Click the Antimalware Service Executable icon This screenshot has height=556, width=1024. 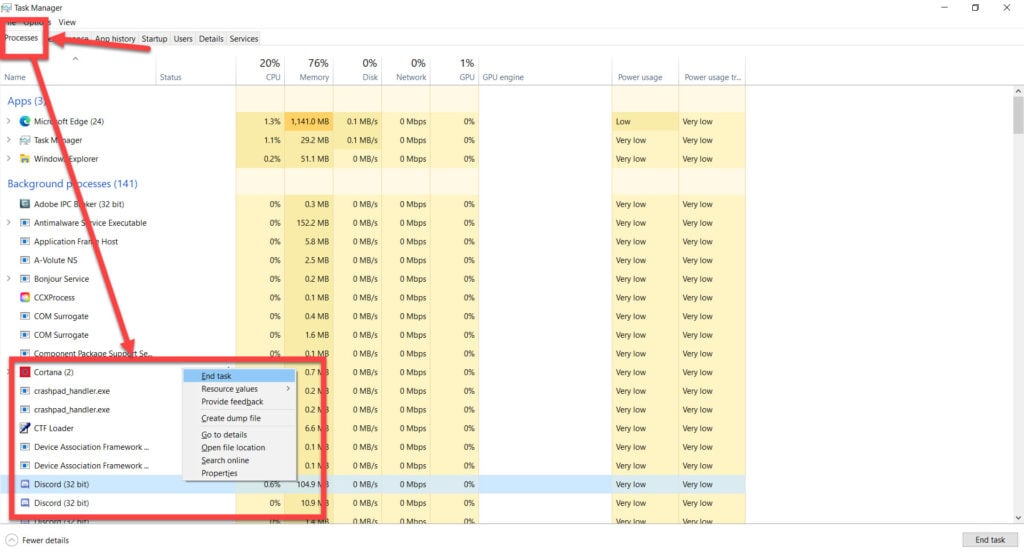tap(25, 223)
